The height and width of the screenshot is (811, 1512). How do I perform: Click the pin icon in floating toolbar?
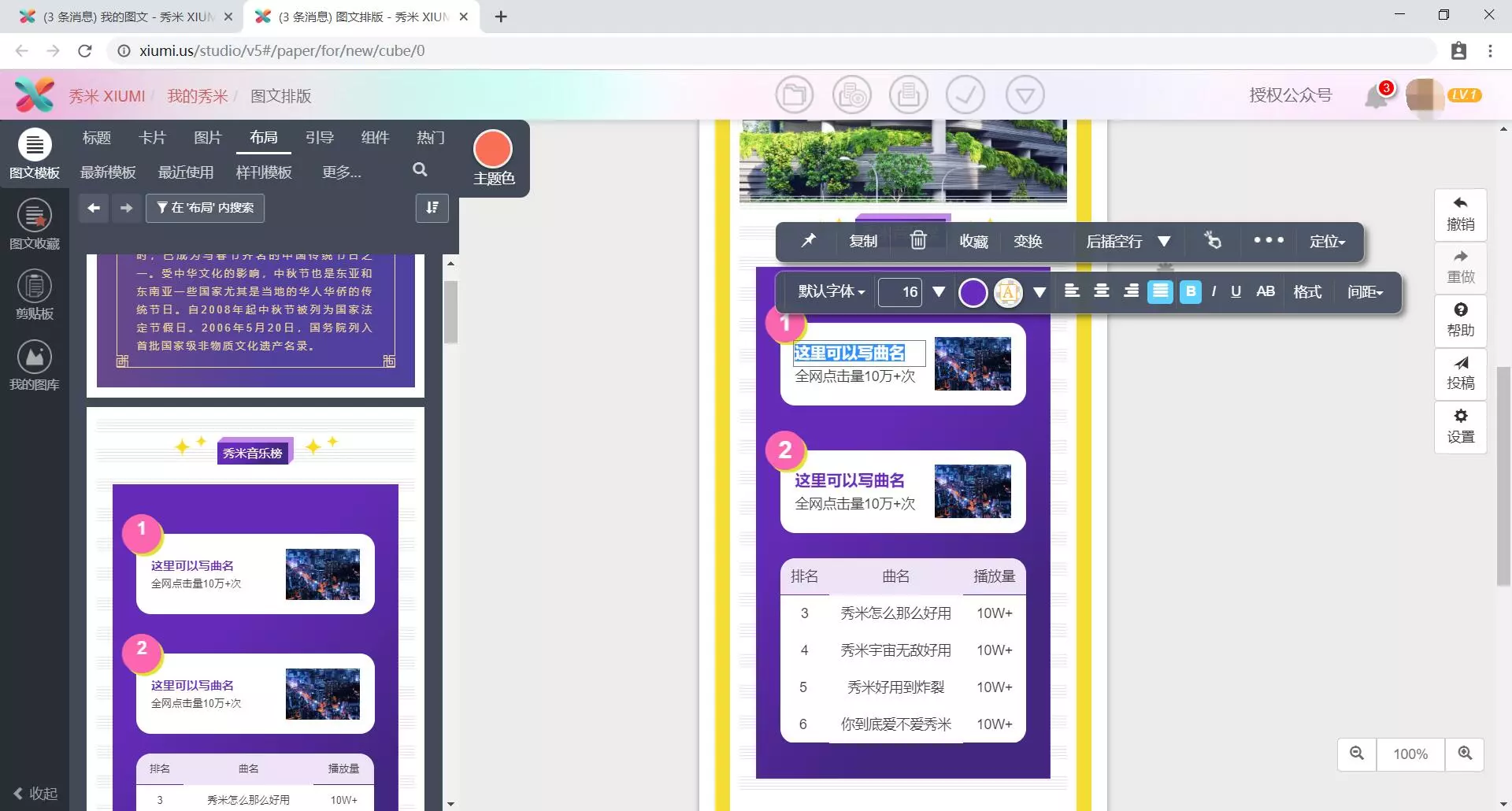point(809,241)
